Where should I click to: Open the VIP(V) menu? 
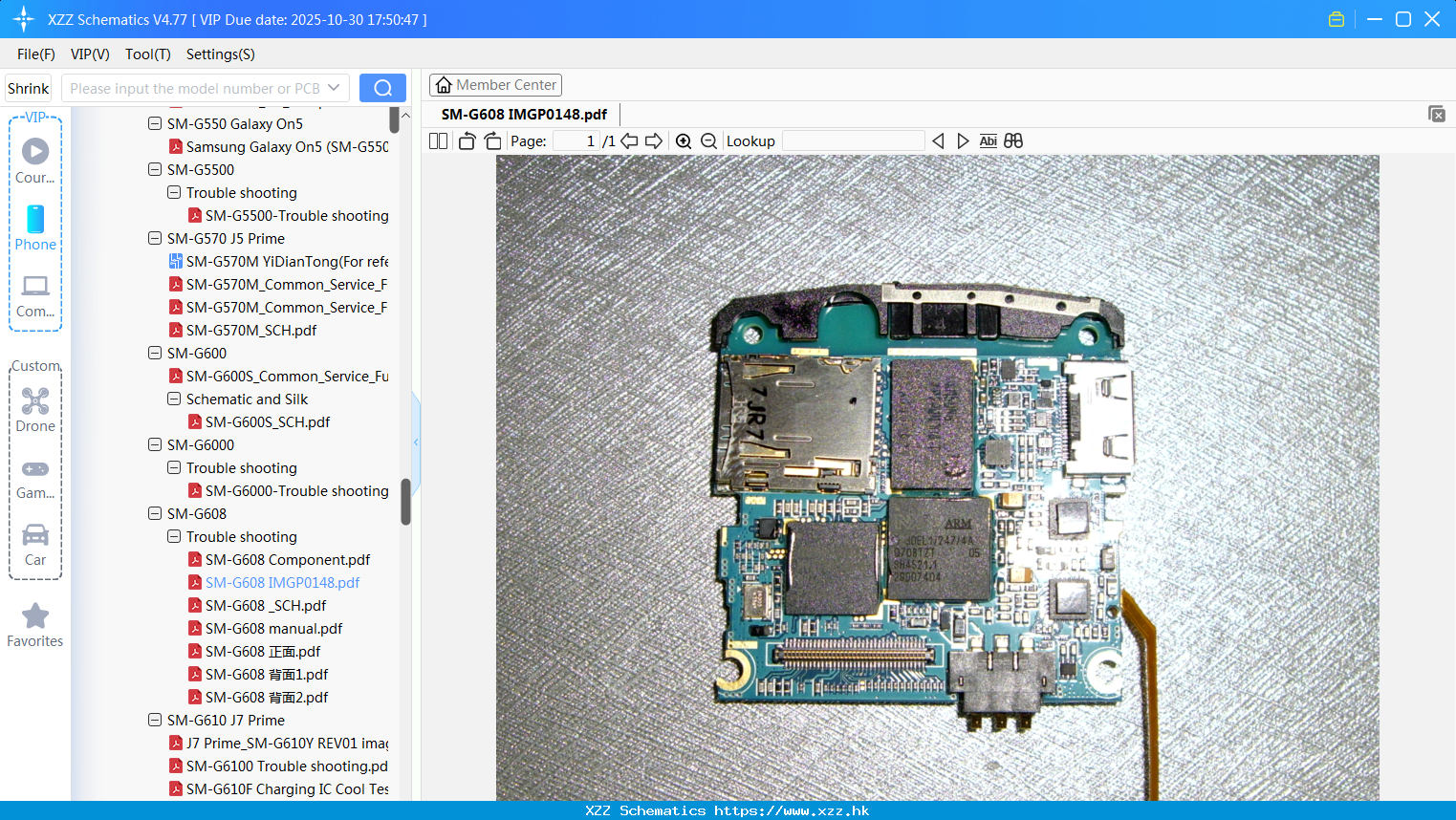click(x=90, y=54)
